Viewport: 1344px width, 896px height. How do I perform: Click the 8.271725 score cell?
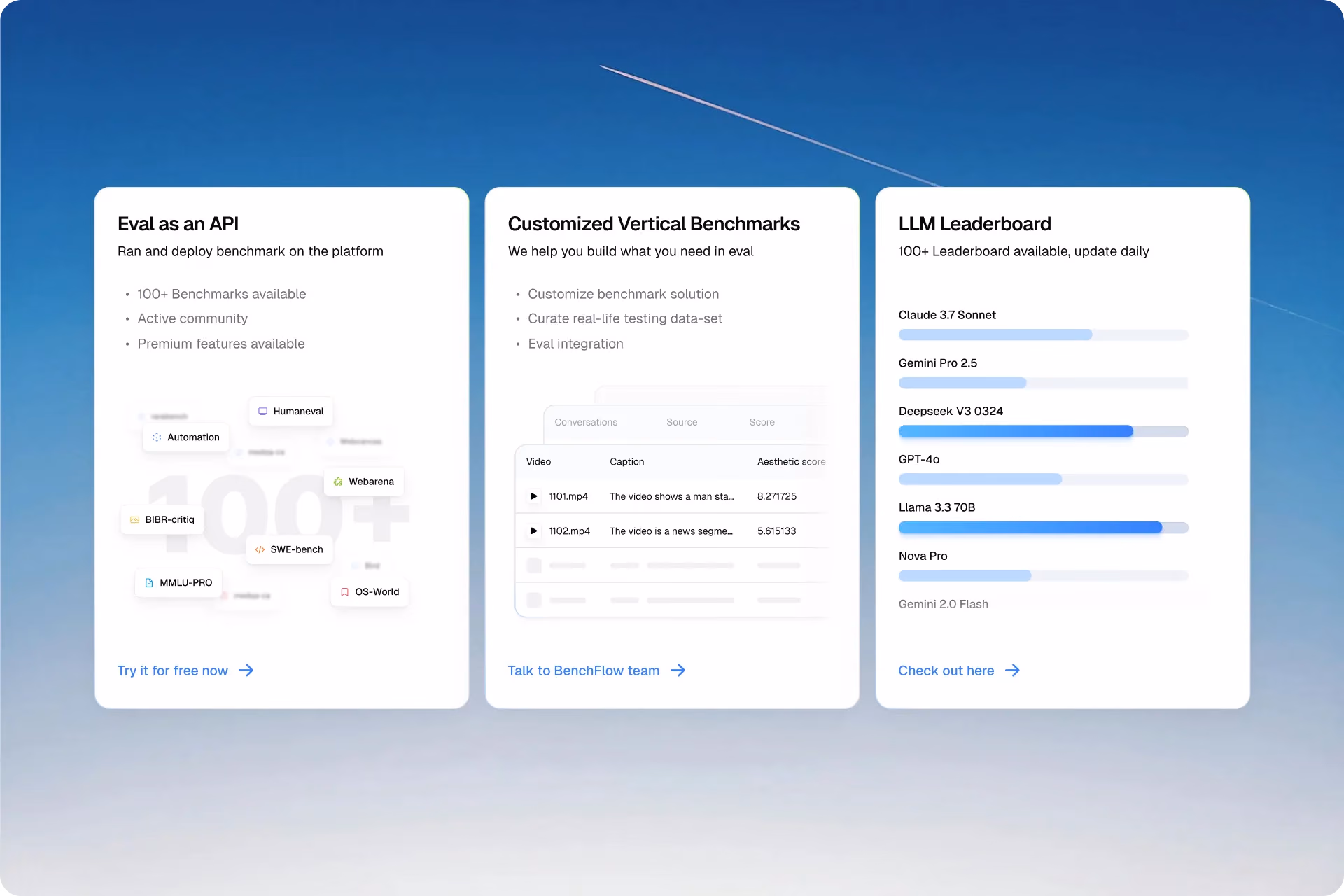pyautogui.click(x=777, y=496)
